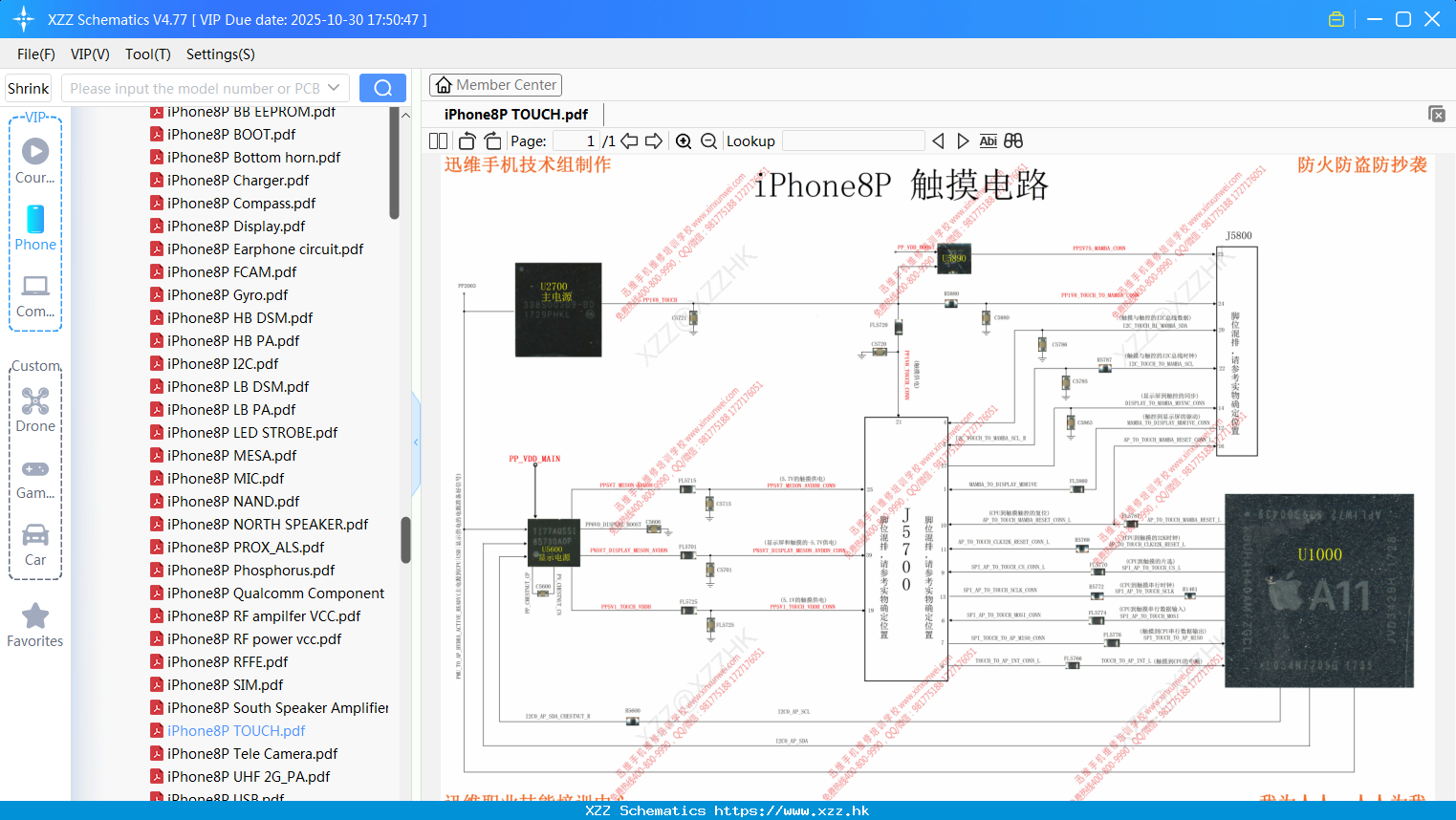1456x820 pixels.
Task: Go to previous page arrow
Action: [629, 140]
